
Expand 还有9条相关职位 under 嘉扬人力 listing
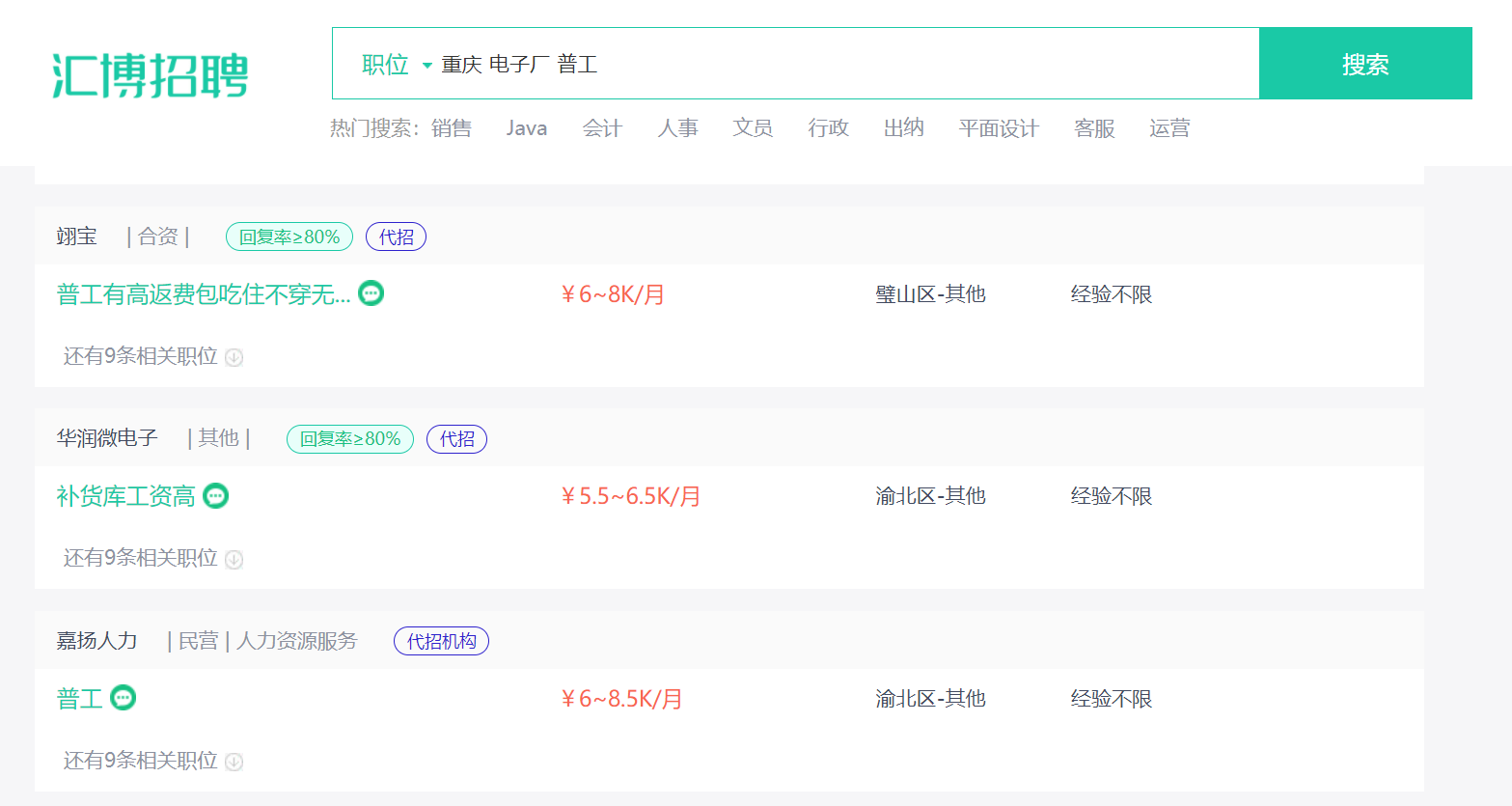pos(152,761)
